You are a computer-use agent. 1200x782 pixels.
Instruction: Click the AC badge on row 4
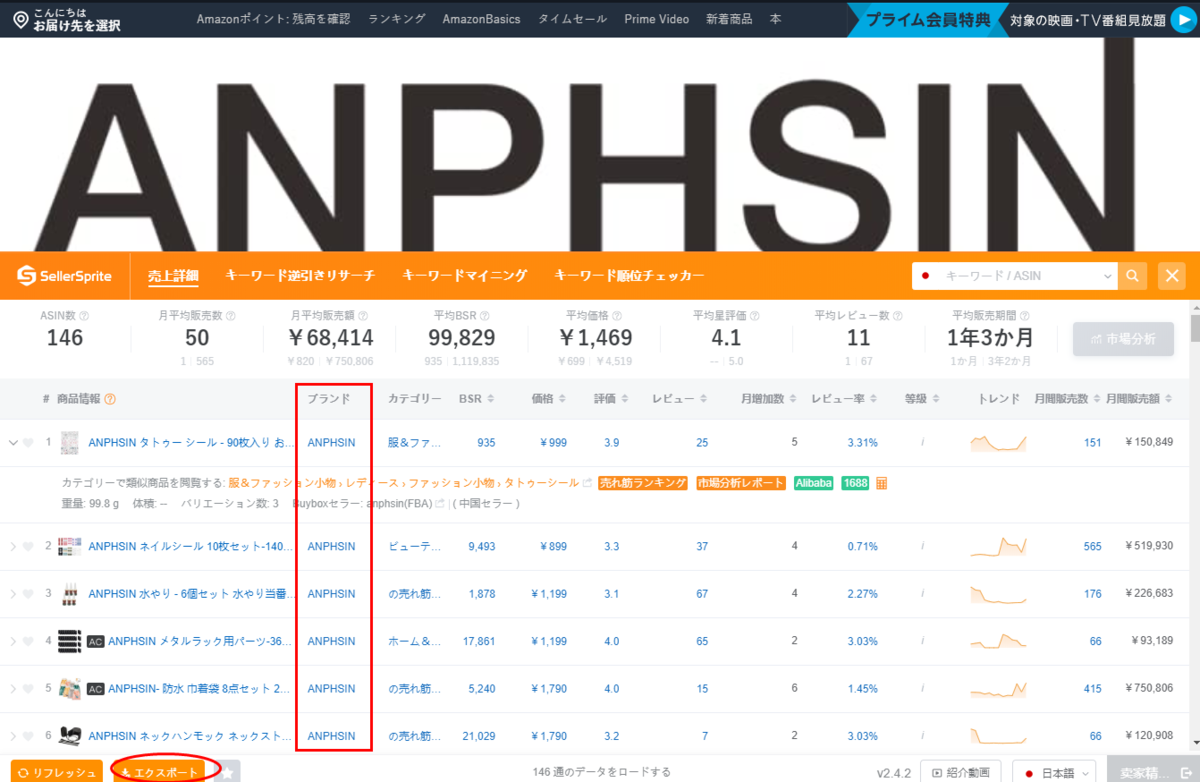pos(96,641)
